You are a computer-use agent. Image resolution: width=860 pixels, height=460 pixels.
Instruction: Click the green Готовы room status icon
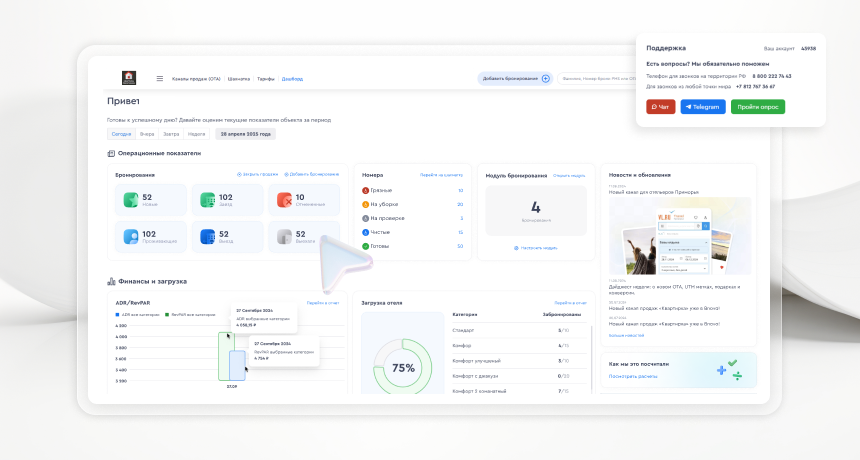click(x=365, y=246)
